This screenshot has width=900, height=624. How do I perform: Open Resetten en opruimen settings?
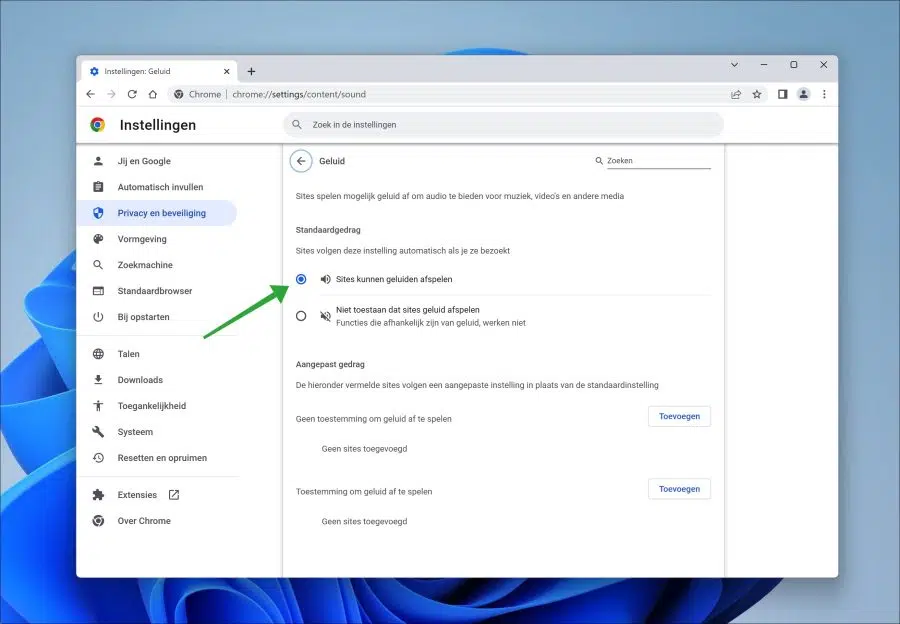[x=157, y=458]
